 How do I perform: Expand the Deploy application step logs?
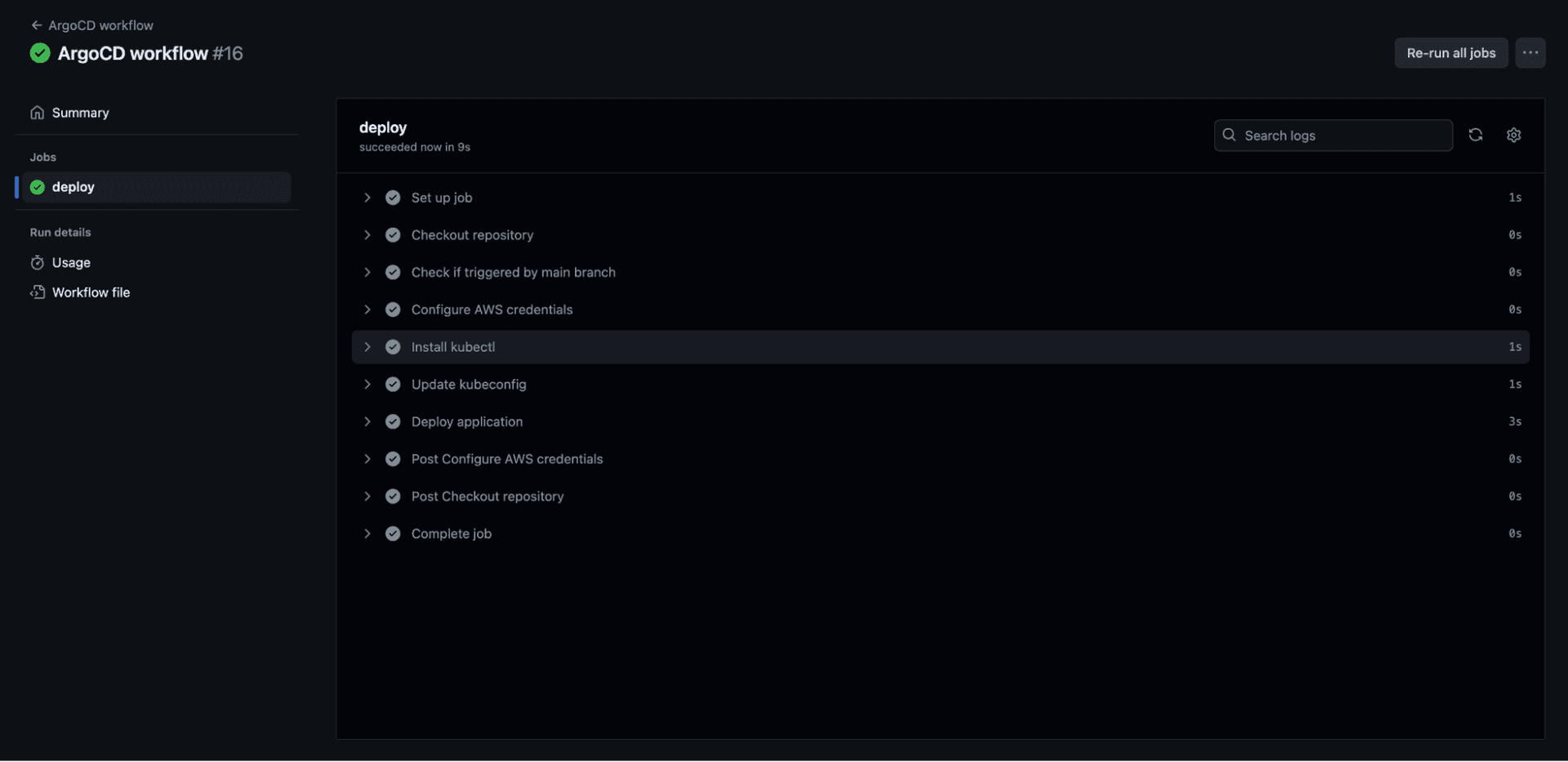pos(367,421)
